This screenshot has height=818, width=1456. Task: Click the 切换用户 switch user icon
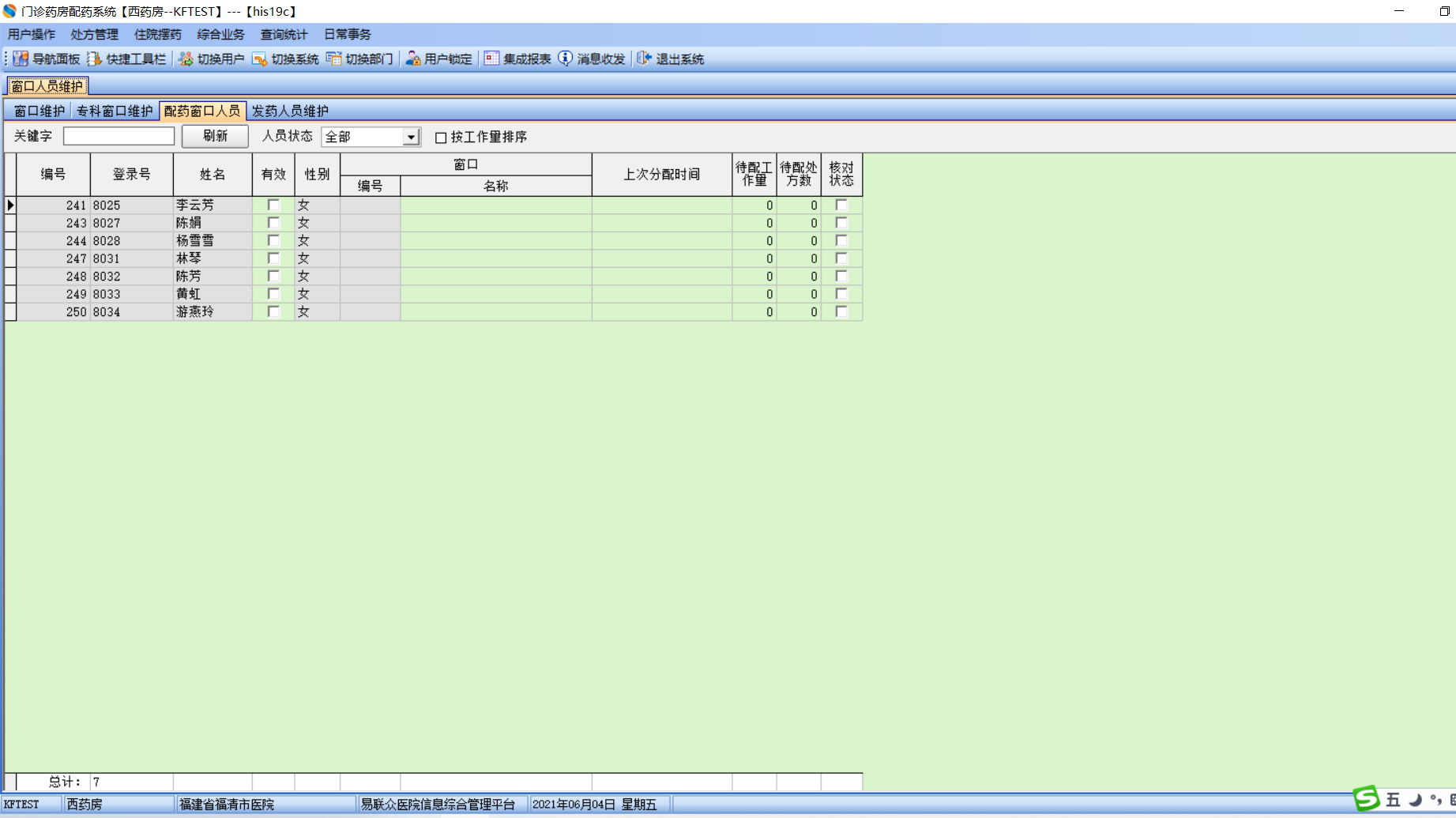(x=186, y=58)
